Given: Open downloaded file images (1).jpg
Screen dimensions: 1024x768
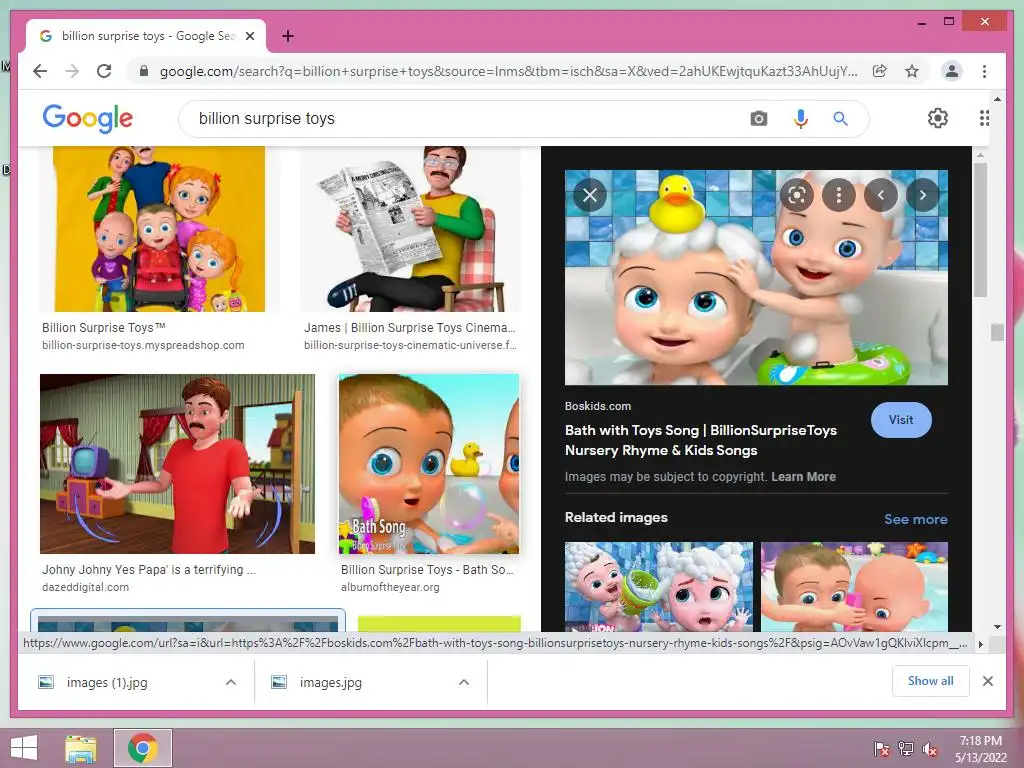Looking at the screenshot, I should coord(107,682).
